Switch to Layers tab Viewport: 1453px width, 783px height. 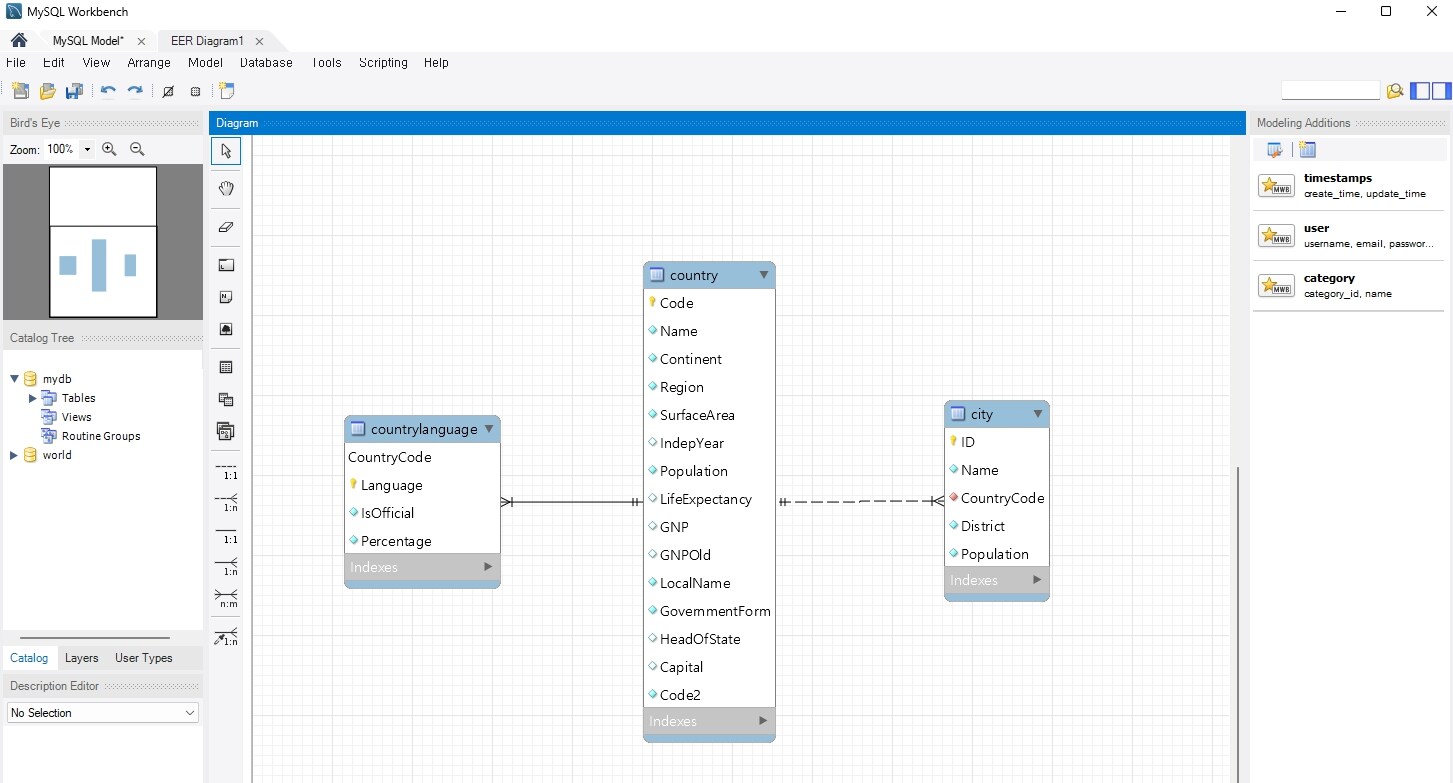[x=82, y=658]
